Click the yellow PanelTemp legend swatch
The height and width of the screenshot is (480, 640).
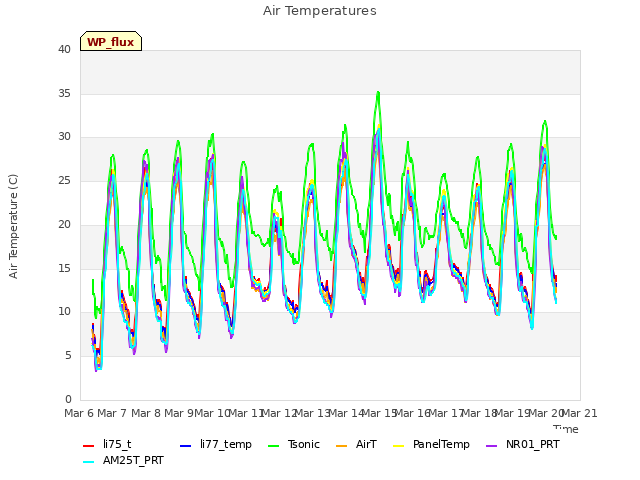click(x=398, y=446)
